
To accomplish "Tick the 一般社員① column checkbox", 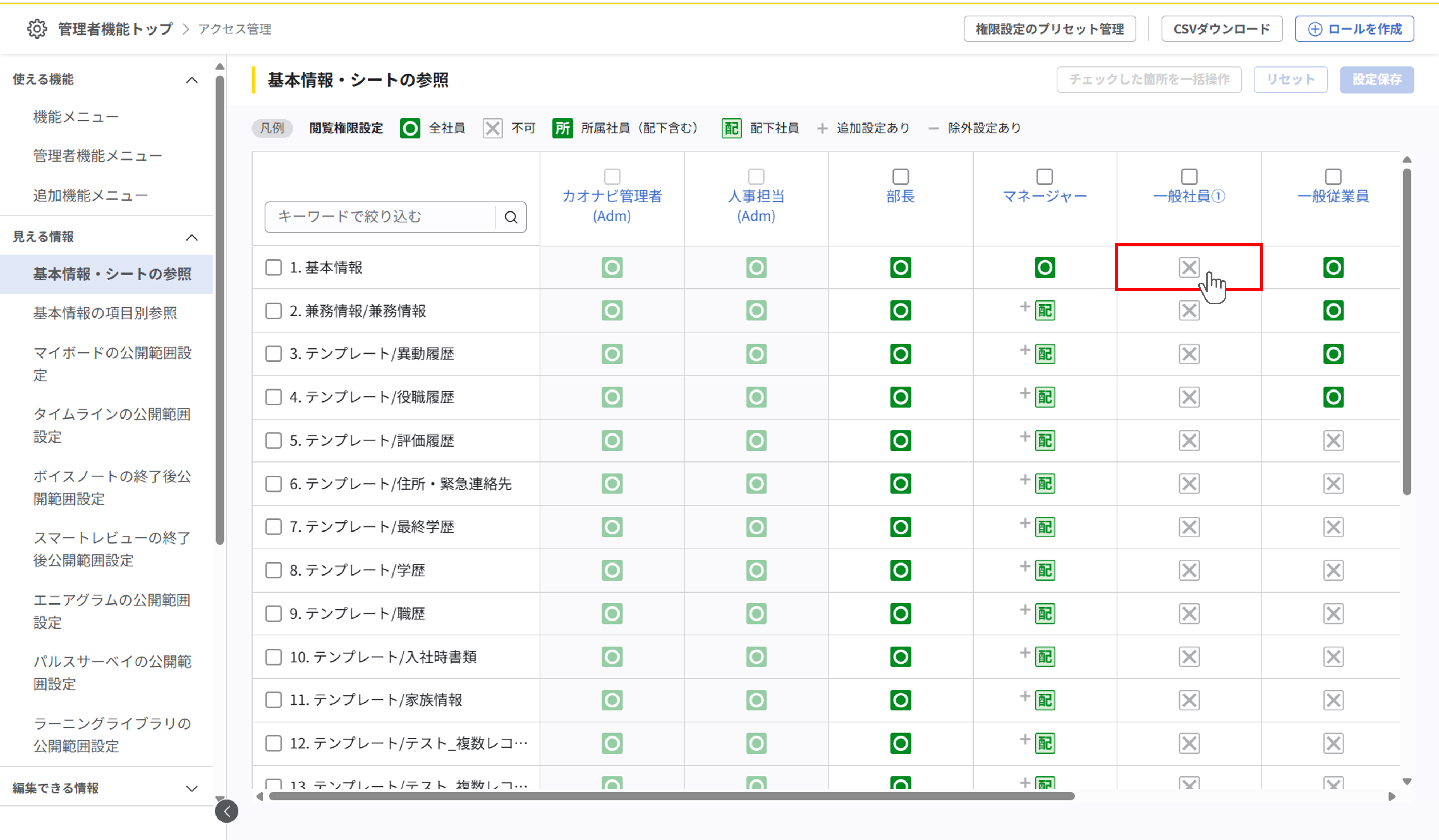I will [x=1189, y=177].
